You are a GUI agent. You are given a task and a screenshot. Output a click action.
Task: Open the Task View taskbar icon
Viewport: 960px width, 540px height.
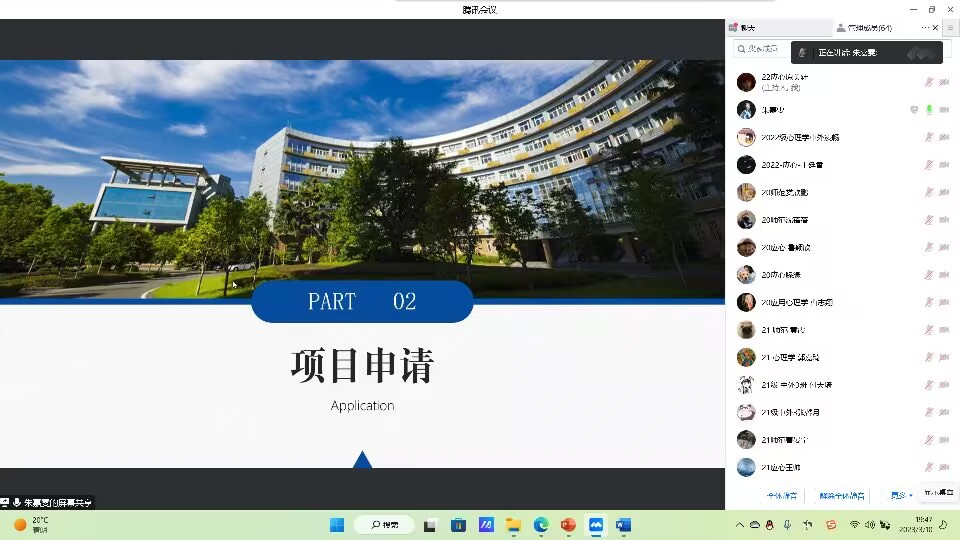click(x=430, y=525)
